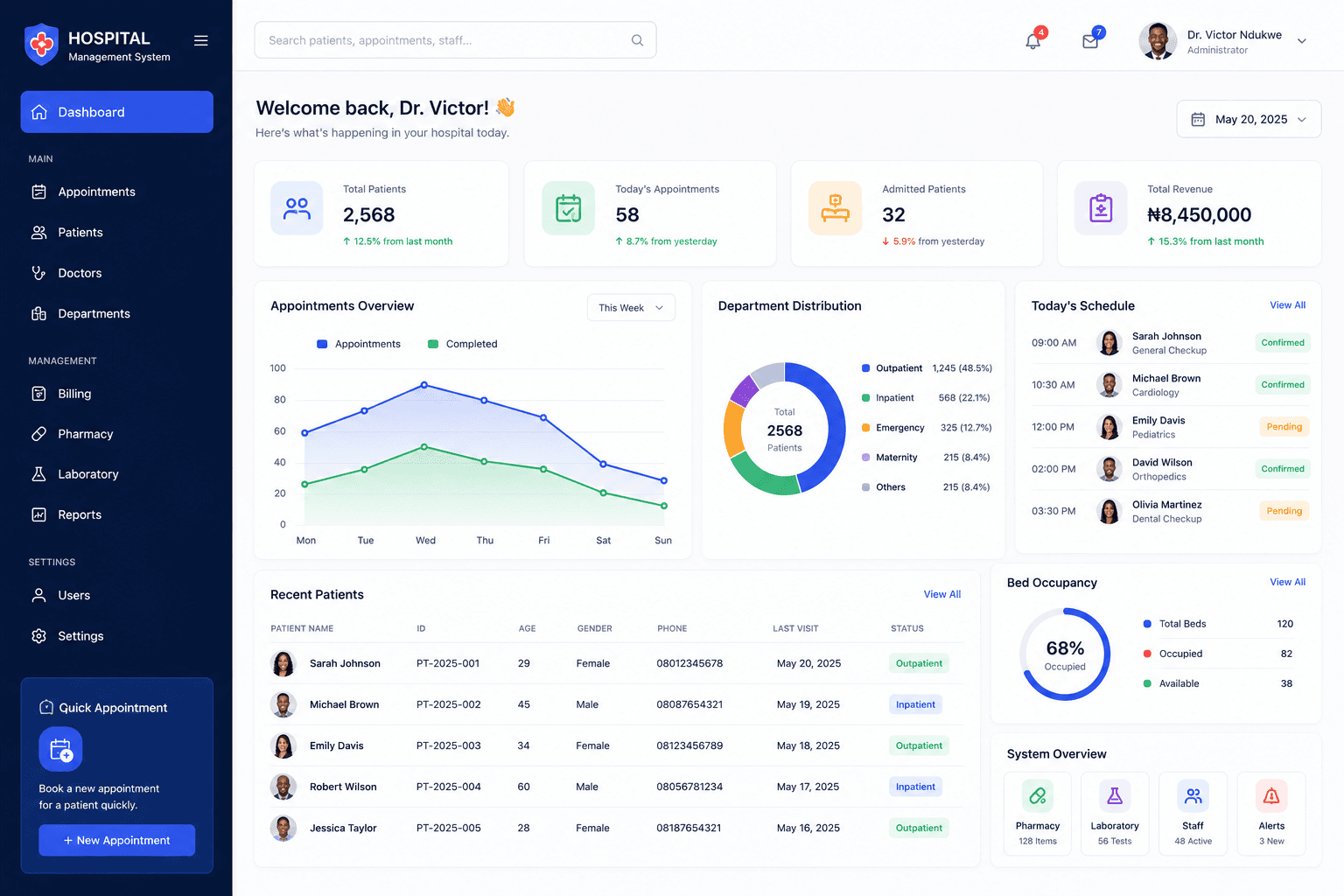Image resolution: width=1344 pixels, height=896 pixels.
Task: Click Dr. Victor Ndukwe's profile photo
Action: pos(1158,41)
